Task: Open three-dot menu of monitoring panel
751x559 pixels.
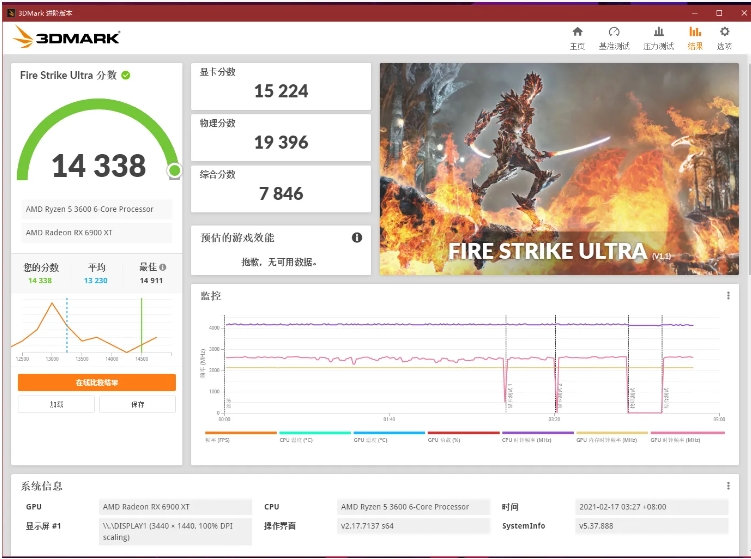Action: (x=728, y=296)
